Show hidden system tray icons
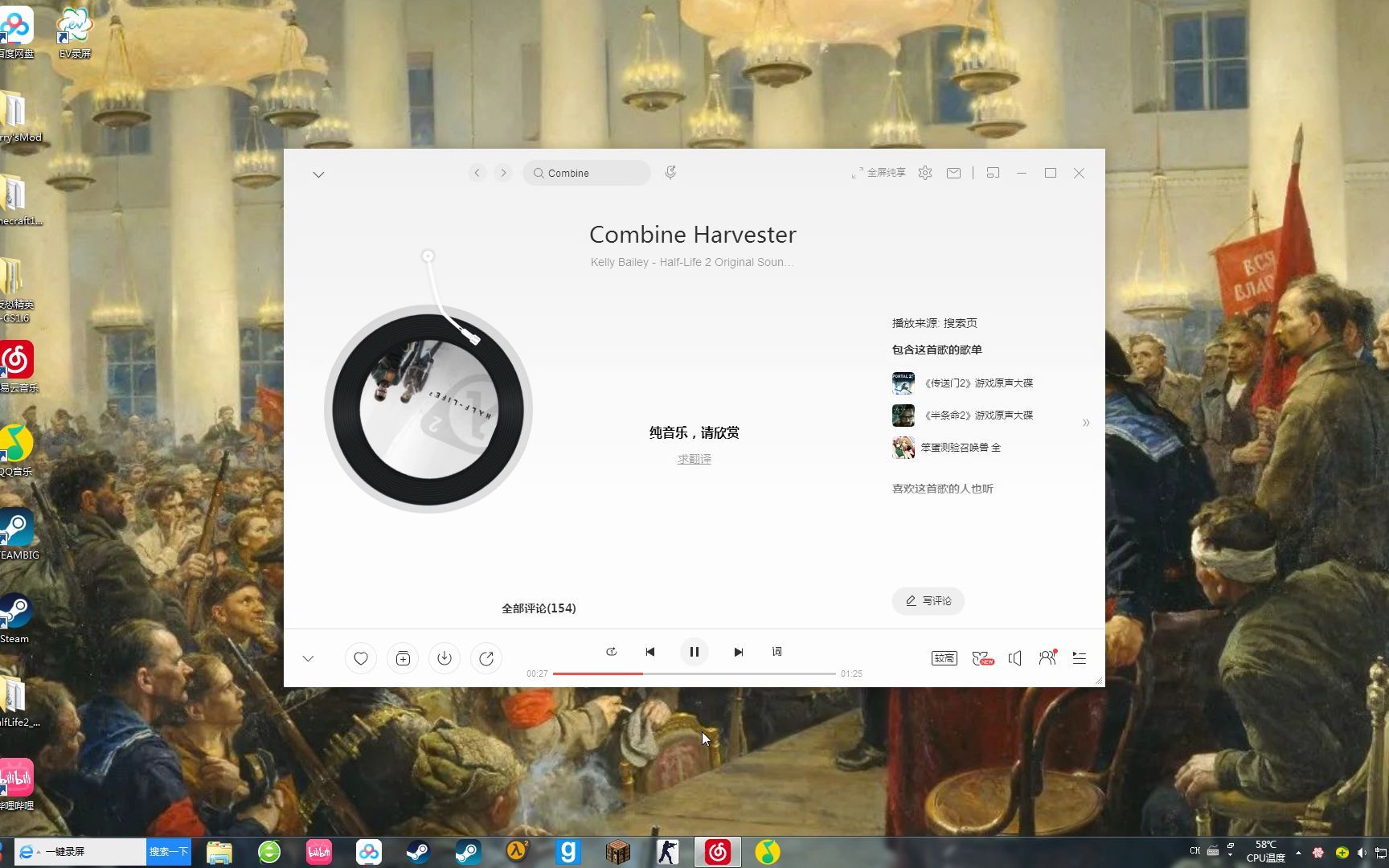This screenshot has height=868, width=1389. 1298,852
